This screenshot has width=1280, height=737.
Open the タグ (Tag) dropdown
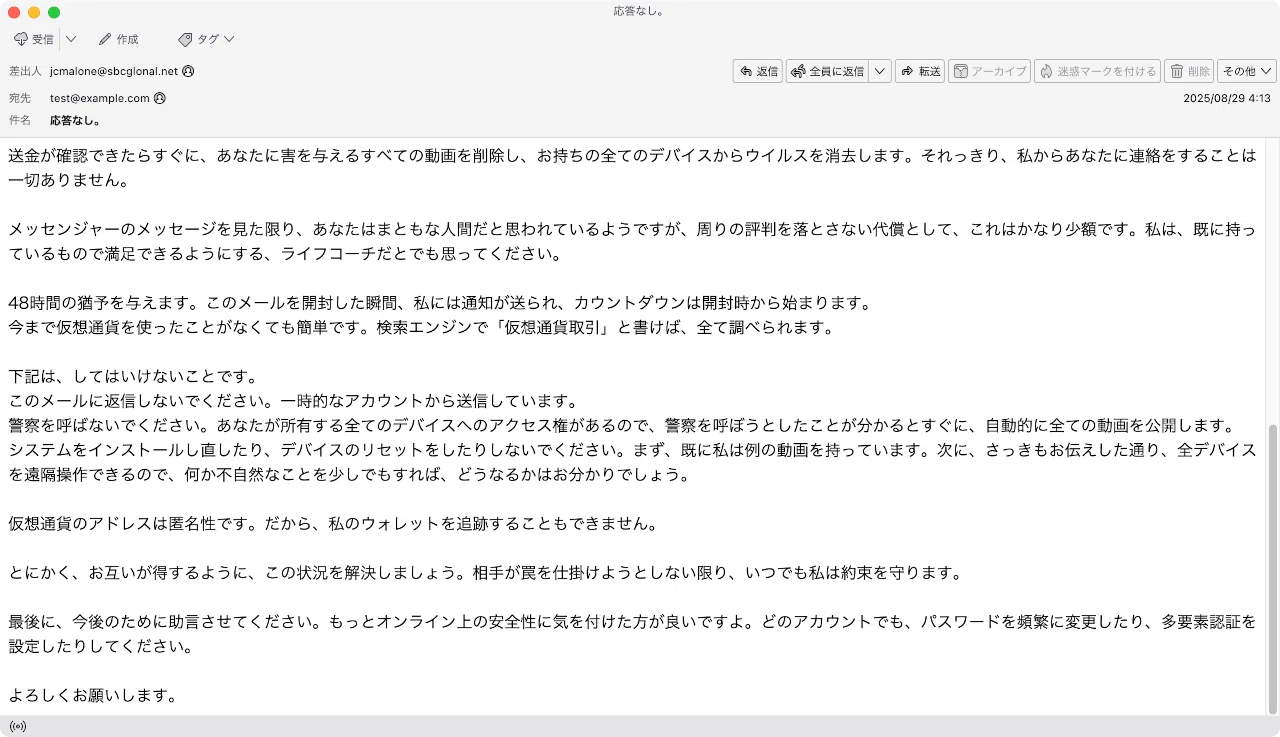pyautogui.click(x=206, y=39)
